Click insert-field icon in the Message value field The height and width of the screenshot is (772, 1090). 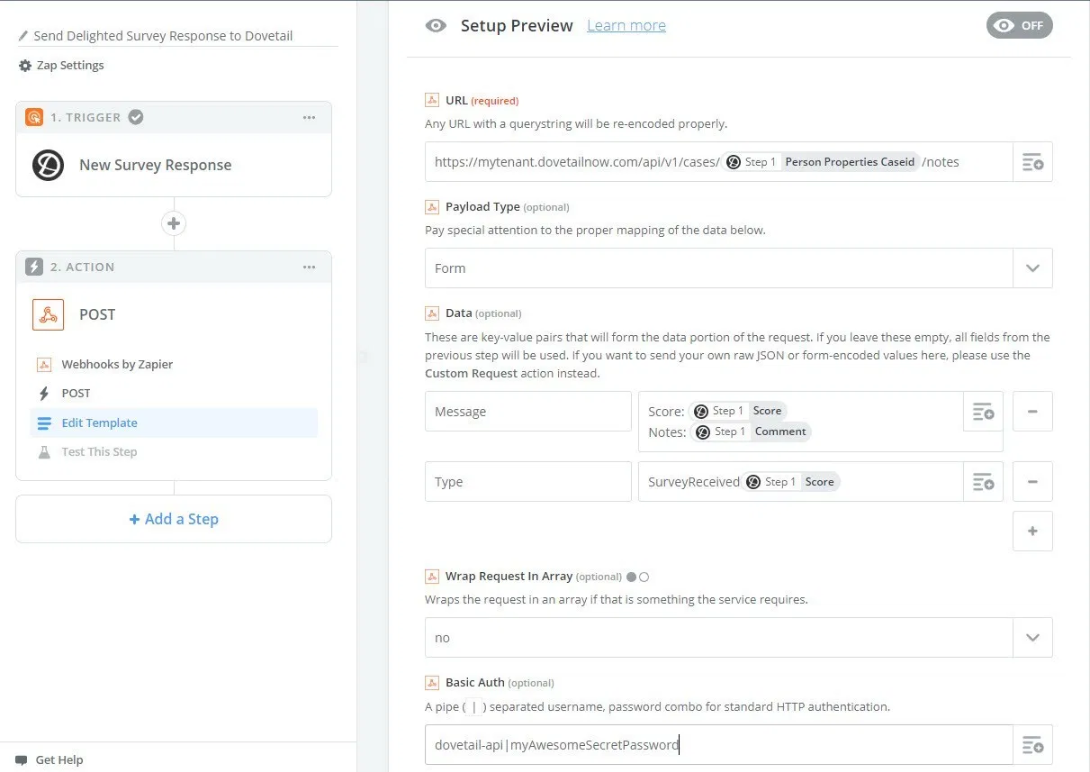983,412
